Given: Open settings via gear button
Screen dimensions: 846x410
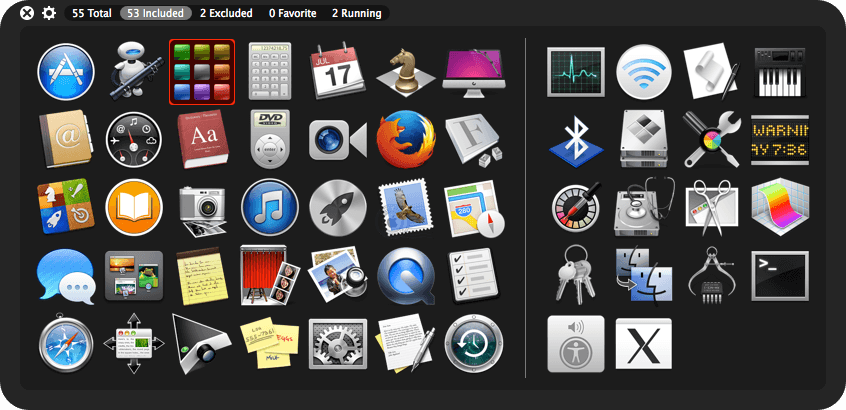Looking at the screenshot, I should (49, 13).
